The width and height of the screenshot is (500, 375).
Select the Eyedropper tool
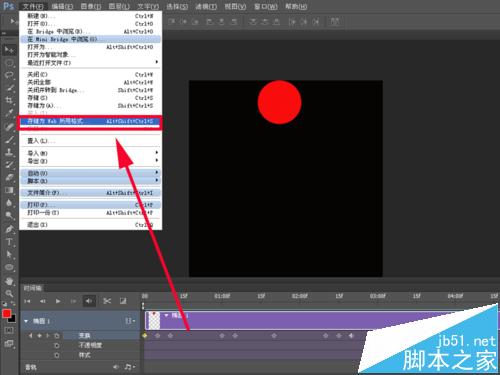[x=9, y=113]
